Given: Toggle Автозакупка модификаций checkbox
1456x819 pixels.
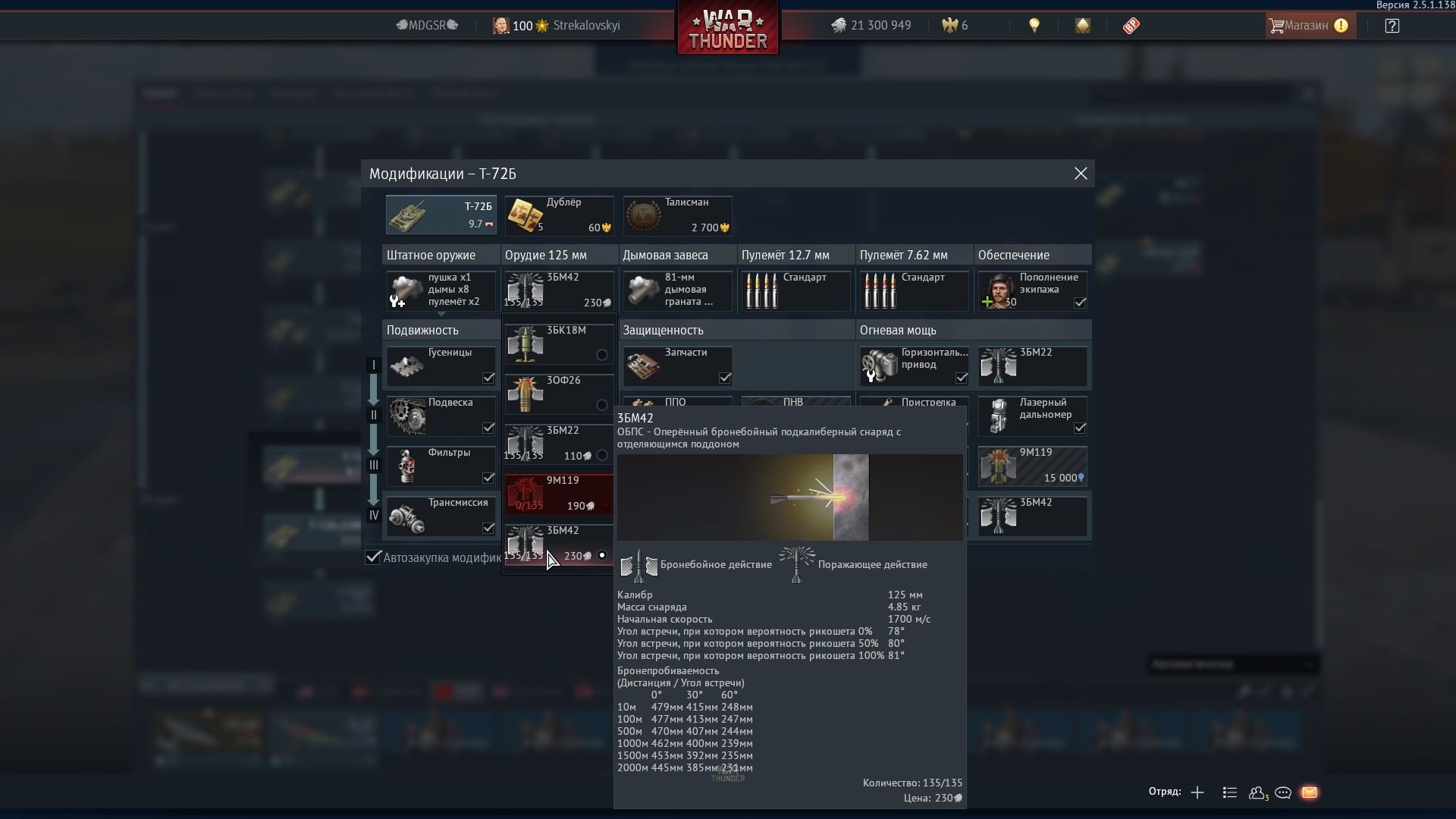Looking at the screenshot, I should [x=372, y=557].
